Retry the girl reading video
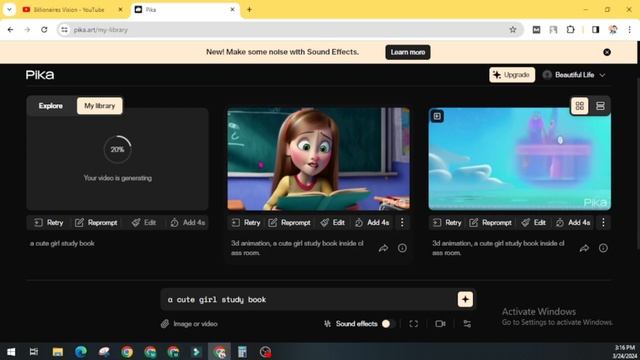Image resolution: width=640 pixels, height=360 pixels. click(x=246, y=222)
